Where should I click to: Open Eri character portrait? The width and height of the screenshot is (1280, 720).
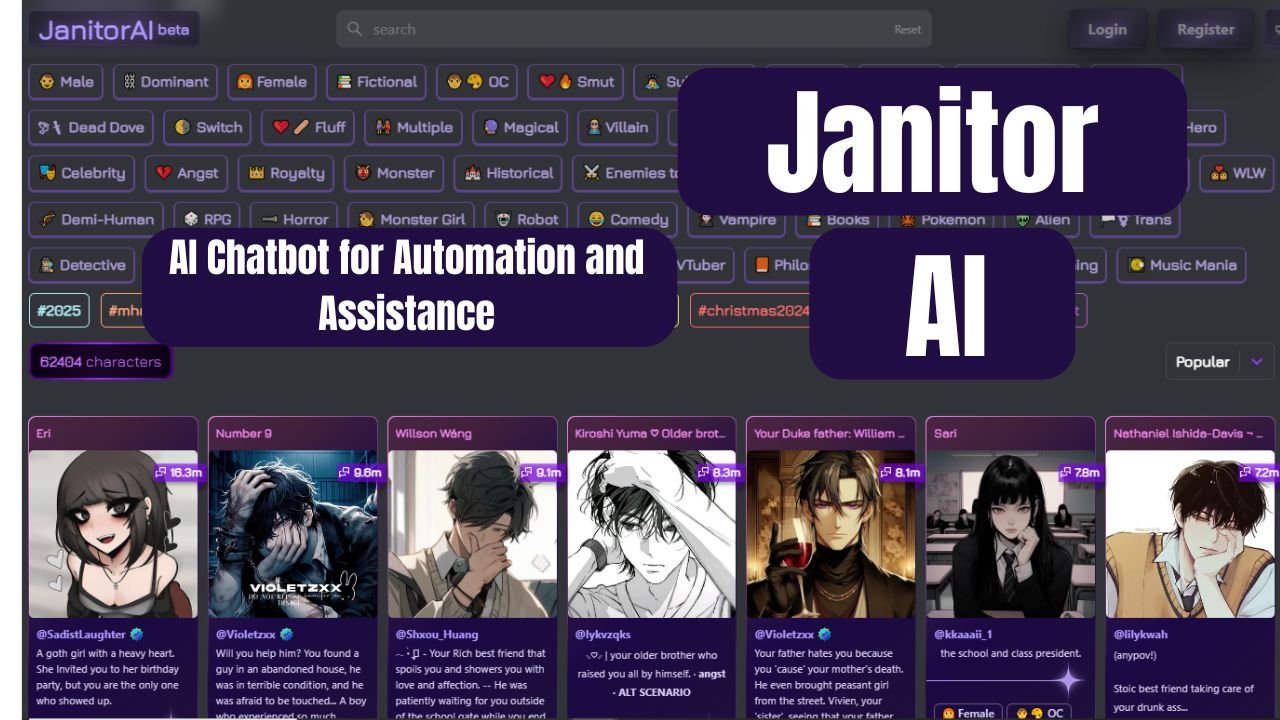point(113,534)
